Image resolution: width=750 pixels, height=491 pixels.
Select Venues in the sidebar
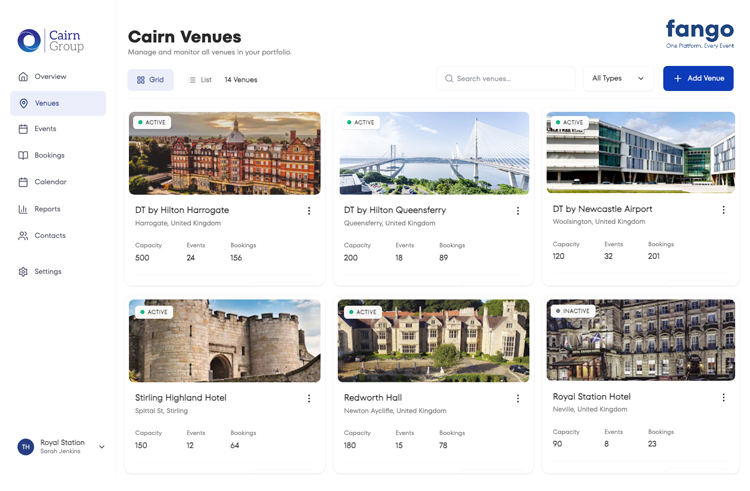coord(58,103)
